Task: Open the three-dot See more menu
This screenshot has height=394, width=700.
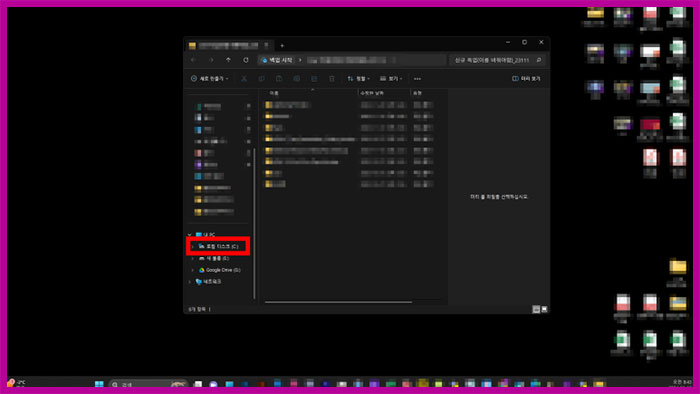Action: (x=417, y=79)
